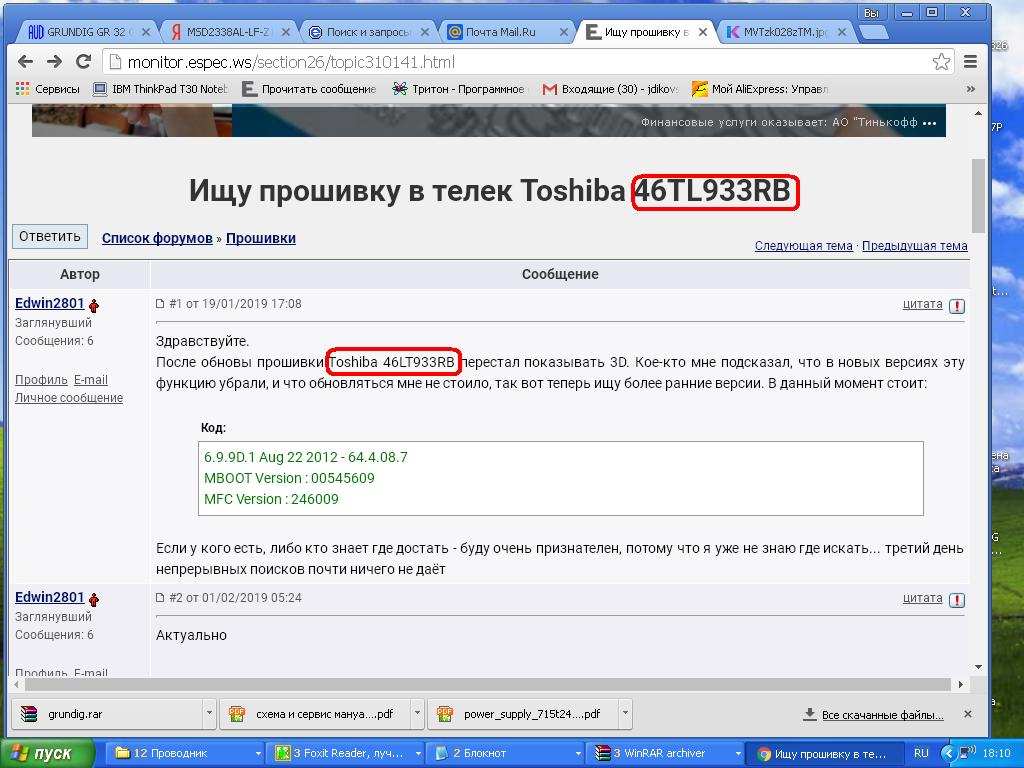The image size is (1024, 768).
Task: Click the red report icon on post #1
Action: coord(957,306)
